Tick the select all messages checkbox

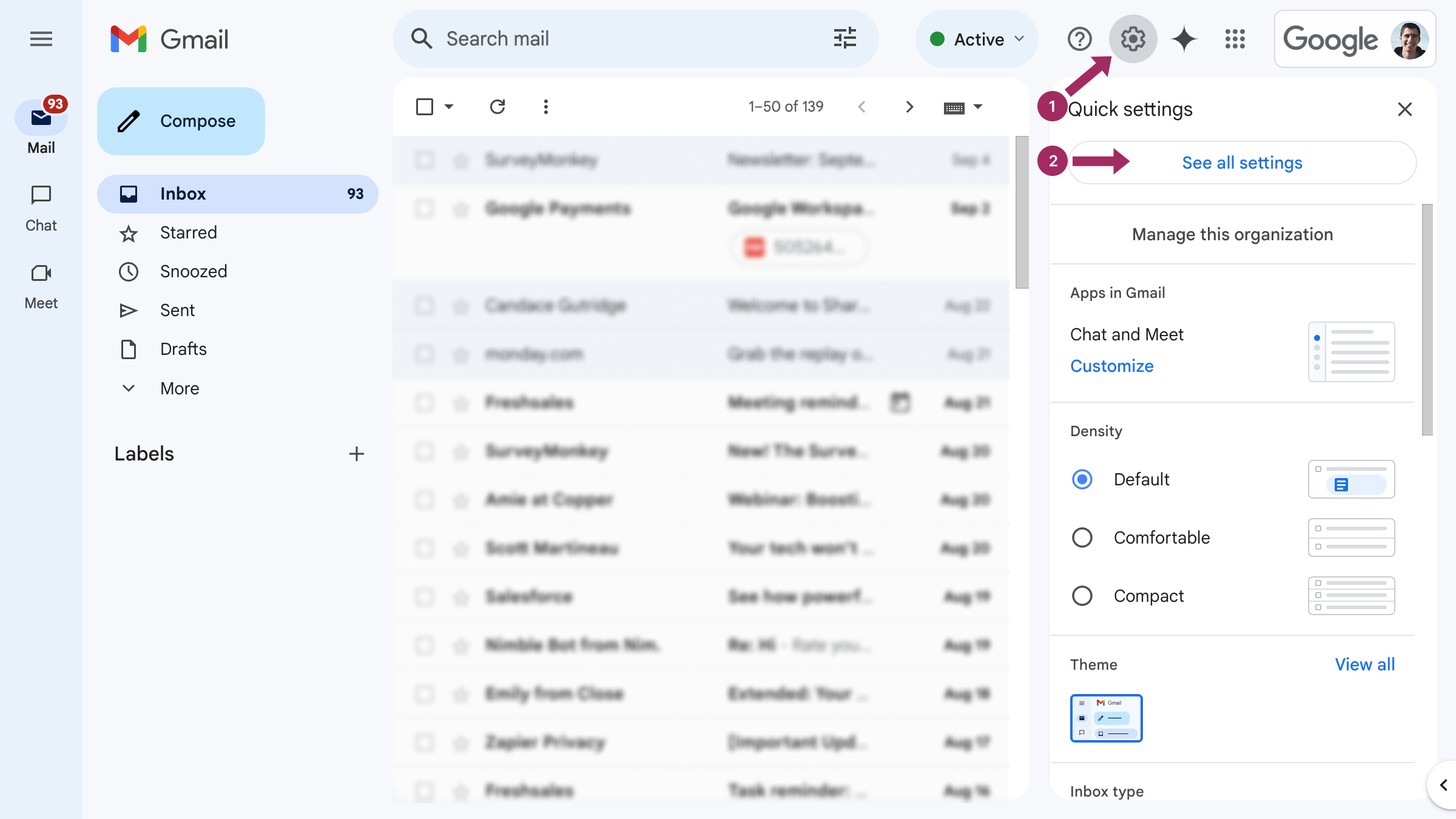point(425,107)
